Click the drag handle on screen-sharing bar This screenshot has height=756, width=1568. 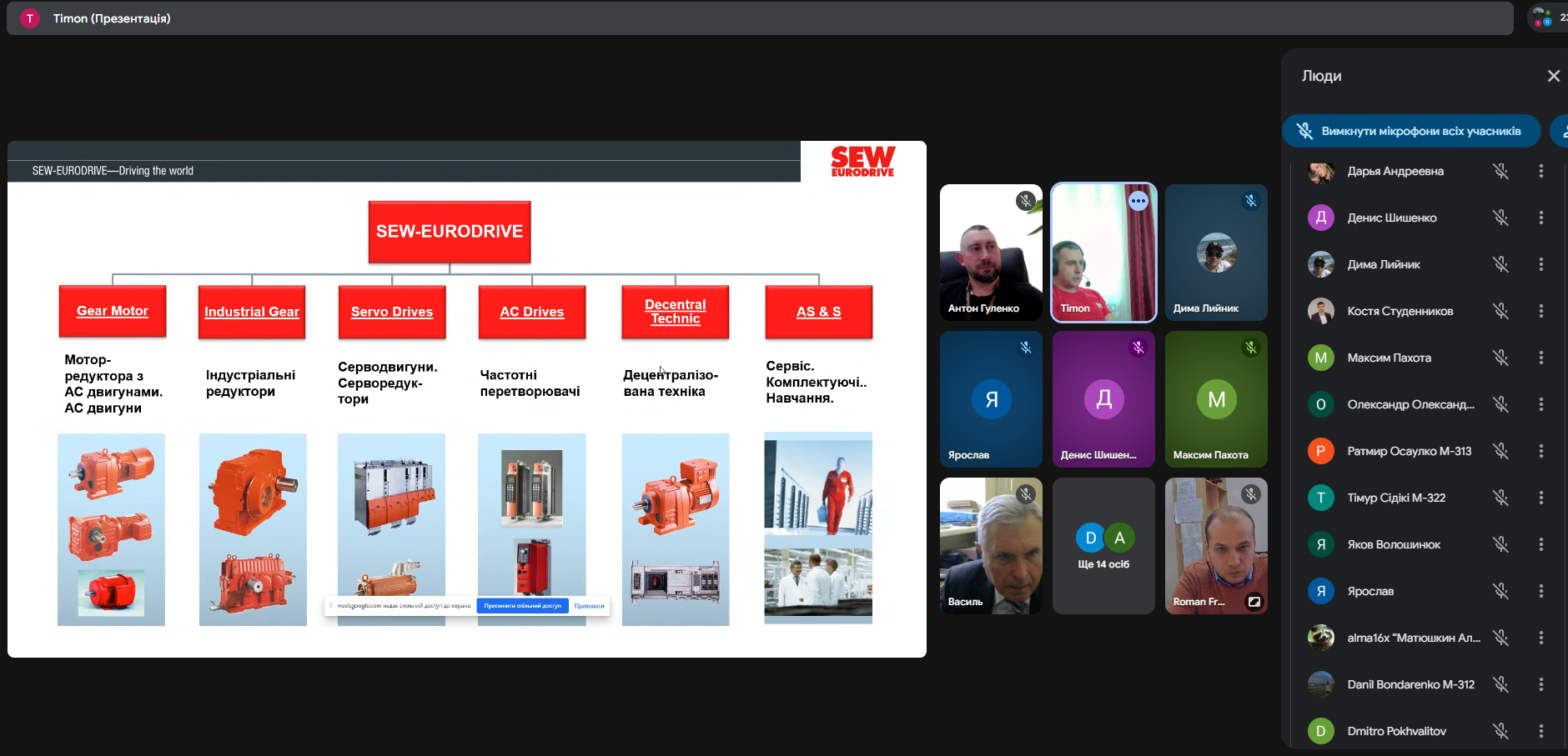click(331, 606)
